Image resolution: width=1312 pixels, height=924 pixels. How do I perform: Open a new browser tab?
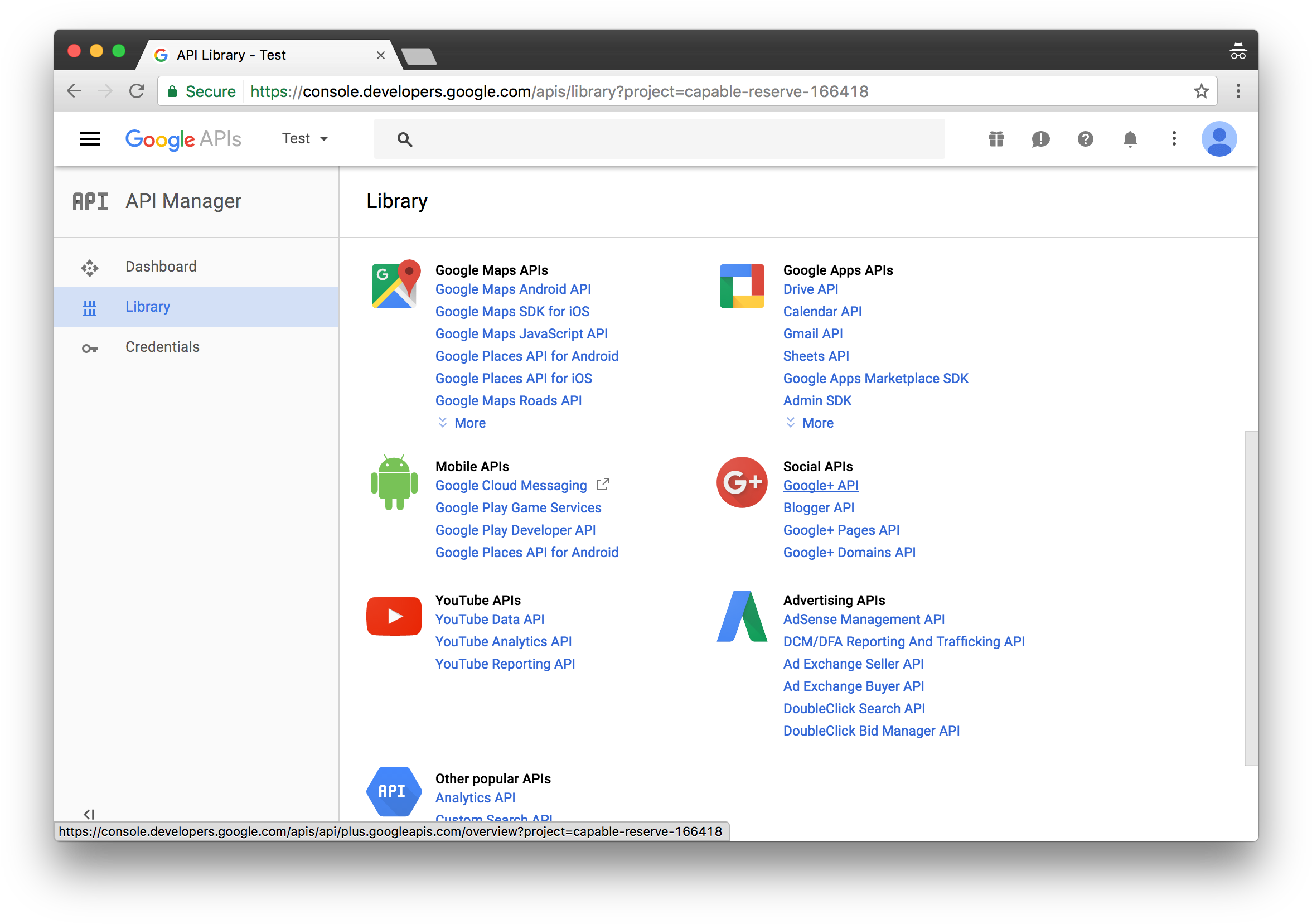(419, 56)
